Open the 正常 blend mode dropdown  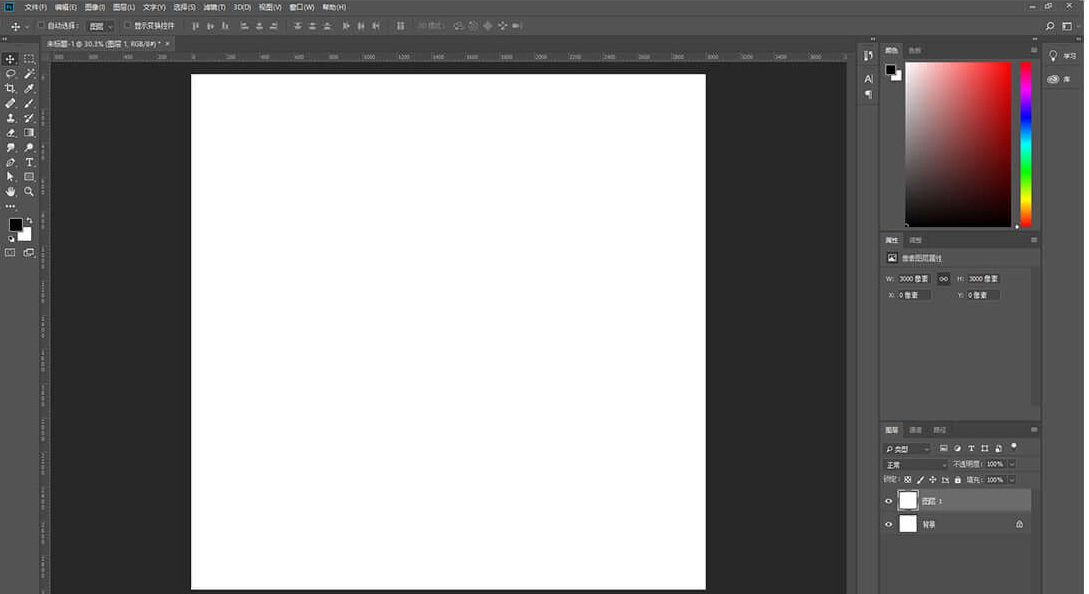[914, 465]
